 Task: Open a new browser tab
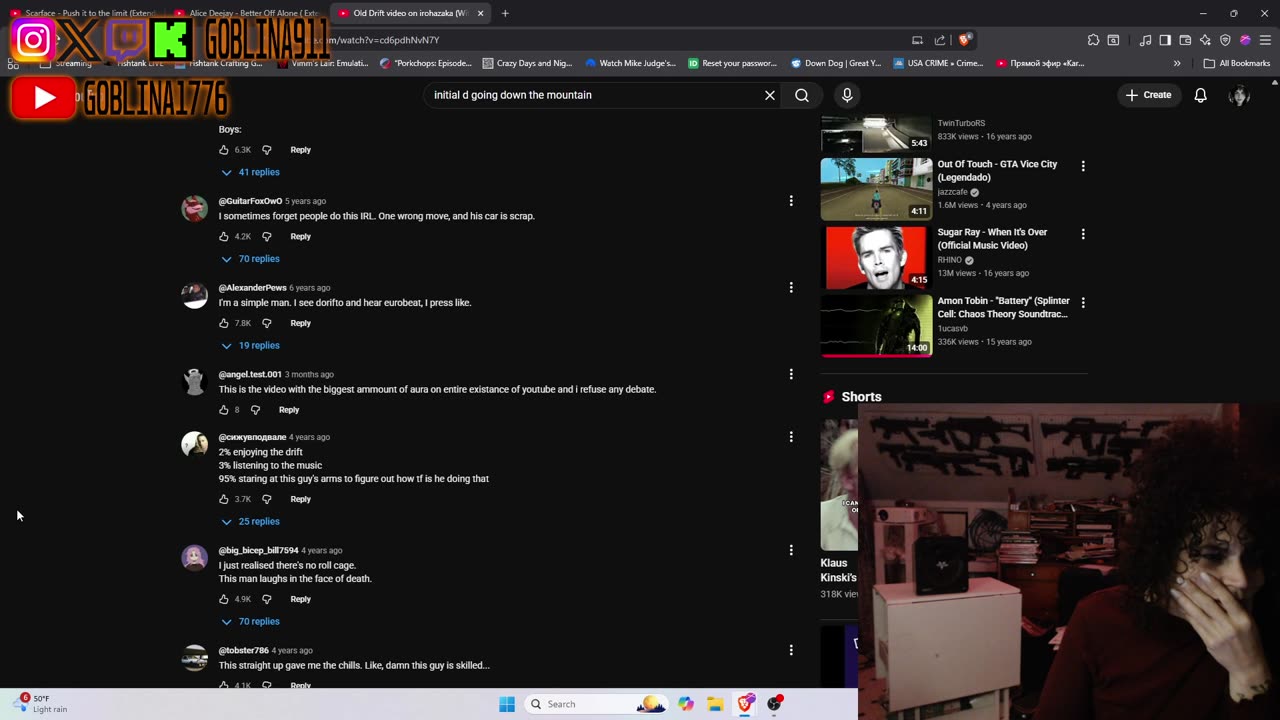(505, 13)
